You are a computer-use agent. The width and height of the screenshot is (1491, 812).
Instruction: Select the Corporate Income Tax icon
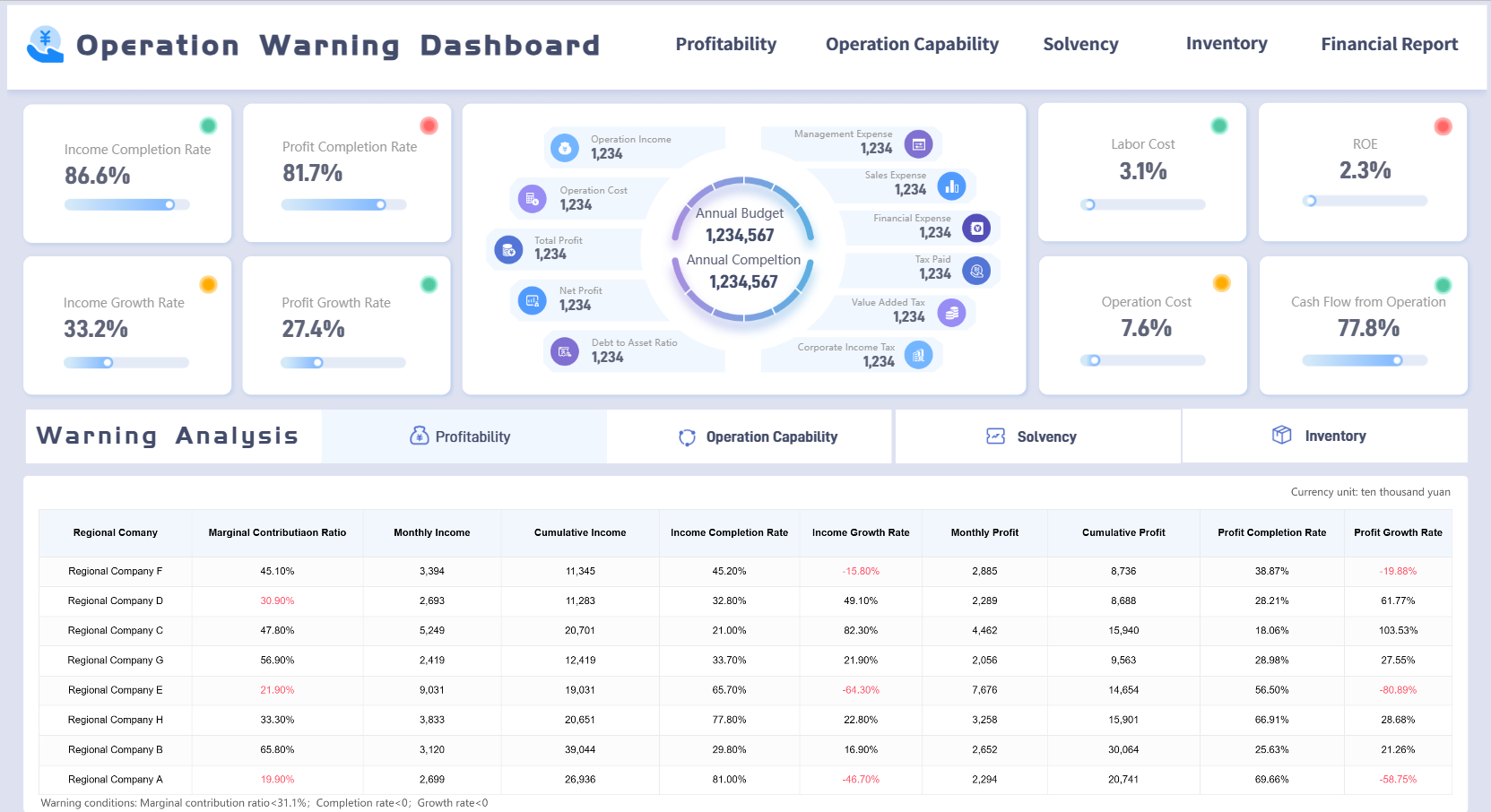click(x=918, y=356)
